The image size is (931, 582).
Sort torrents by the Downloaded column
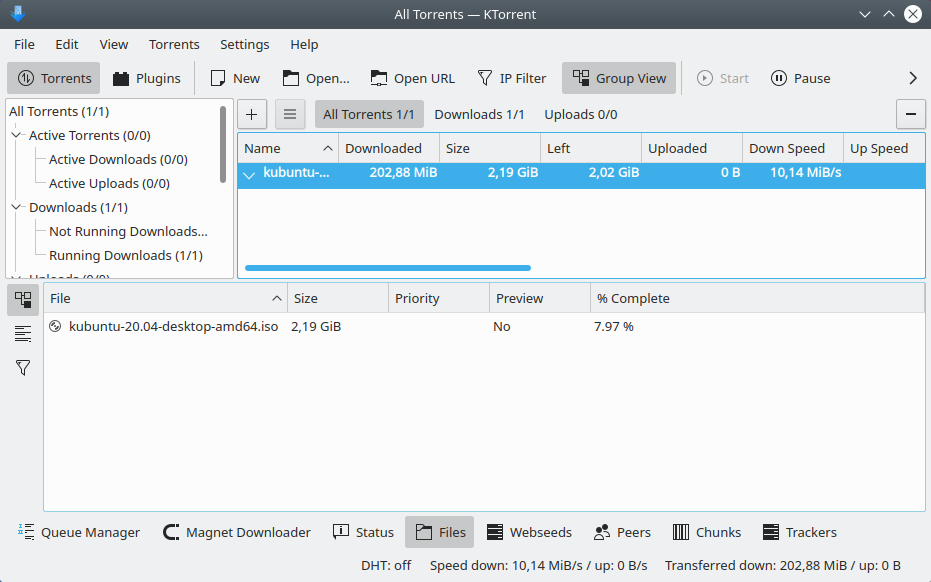tap(389, 148)
